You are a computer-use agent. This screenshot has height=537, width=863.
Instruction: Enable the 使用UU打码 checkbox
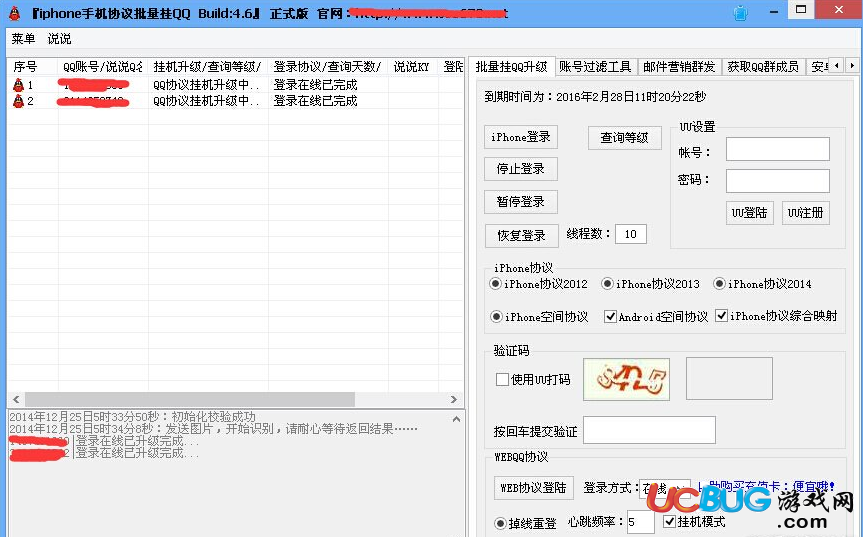(x=502, y=380)
